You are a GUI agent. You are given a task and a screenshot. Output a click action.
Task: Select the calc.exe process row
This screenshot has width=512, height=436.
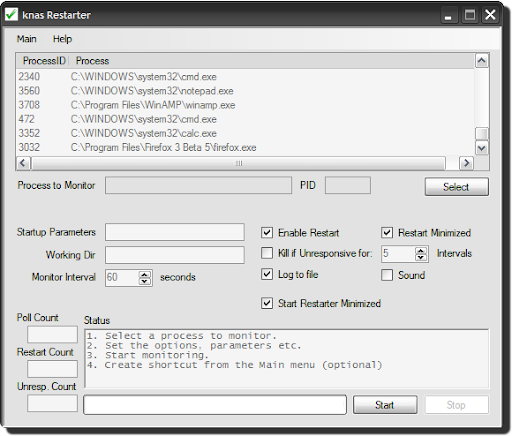pyautogui.click(x=245, y=133)
